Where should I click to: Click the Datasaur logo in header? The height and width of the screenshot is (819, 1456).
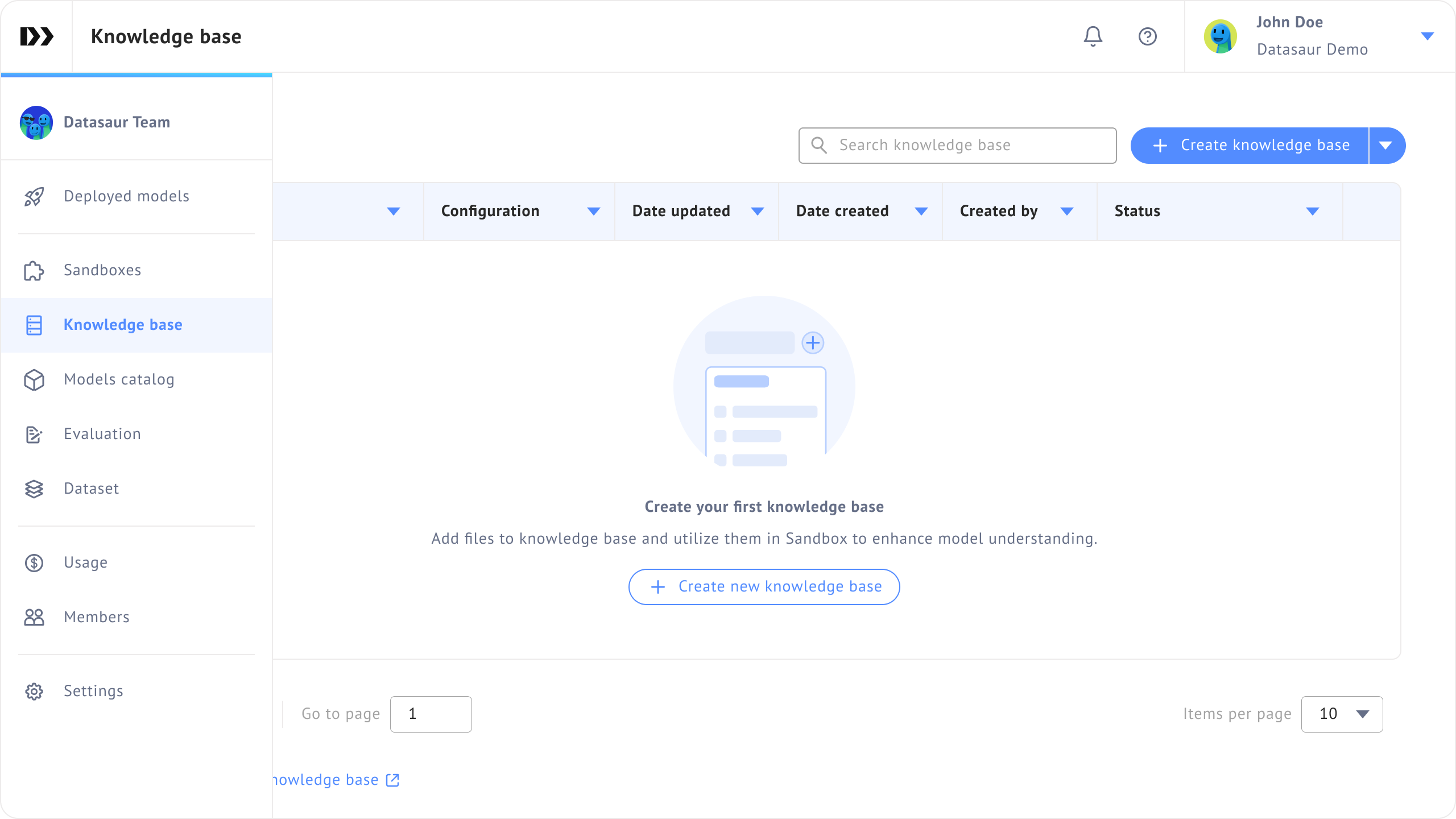coord(37,36)
